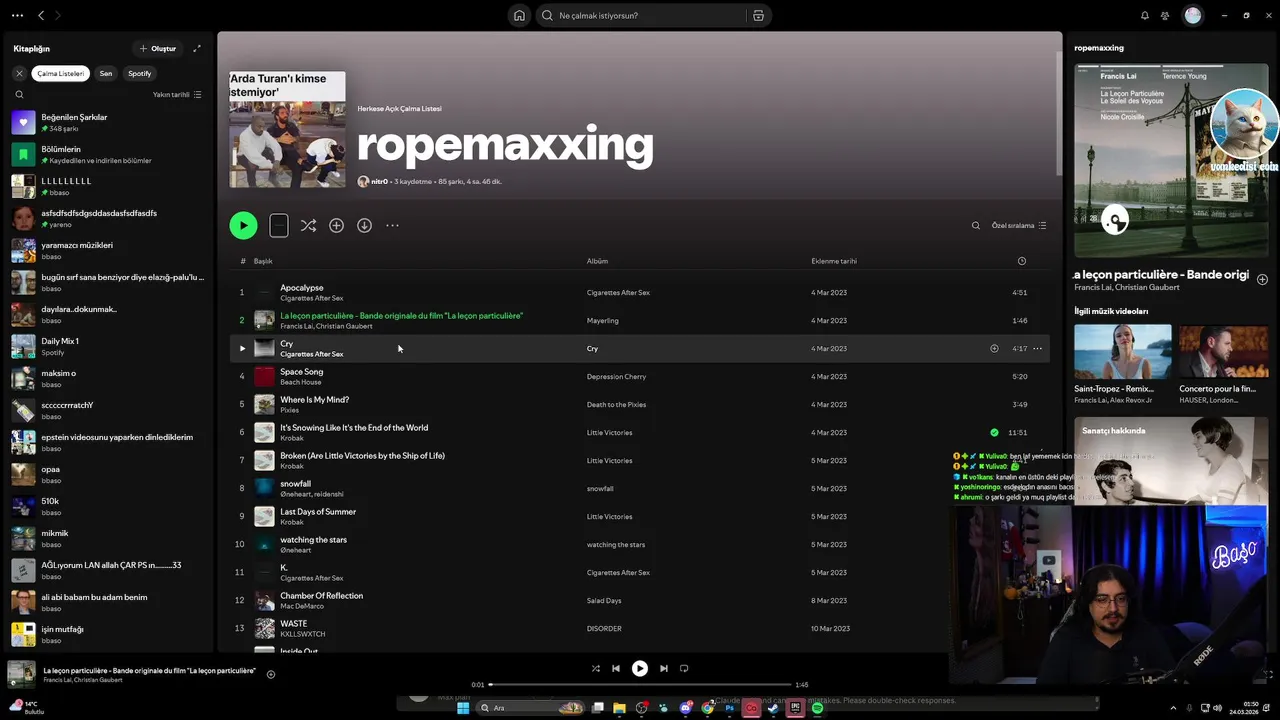Open the Death to the Pixies album link
The width and height of the screenshot is (1280, 720).
pyautogui.click(x=616, y=404)
